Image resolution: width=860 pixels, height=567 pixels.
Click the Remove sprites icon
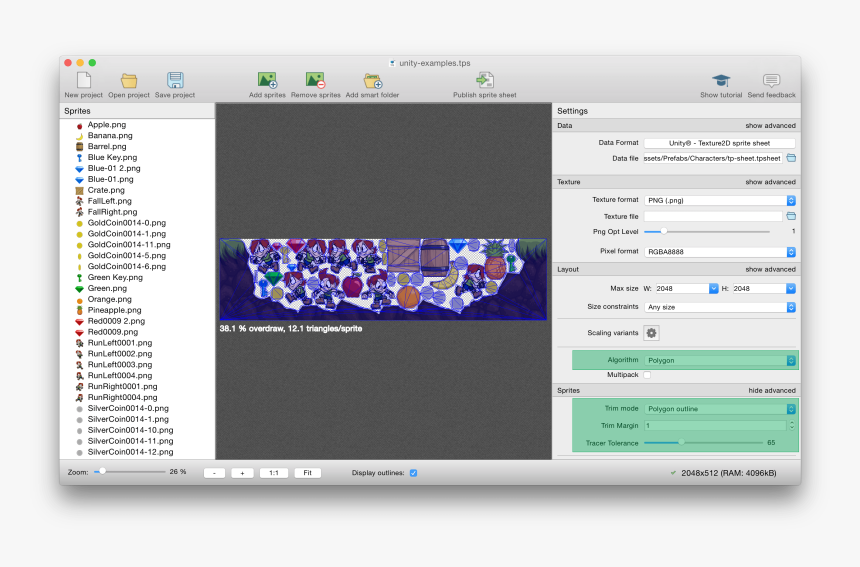[x=315, y=80]
